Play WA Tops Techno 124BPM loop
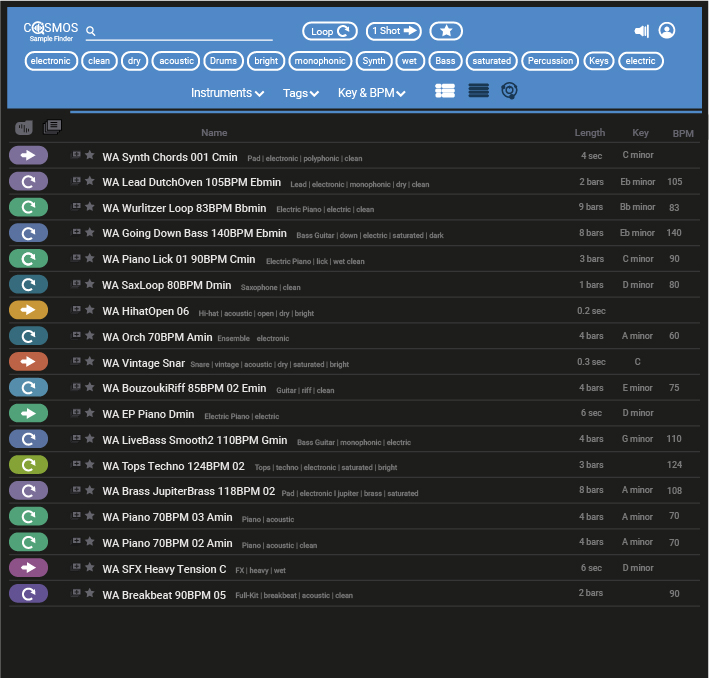 pyautogui.click(x=28, y=465)
